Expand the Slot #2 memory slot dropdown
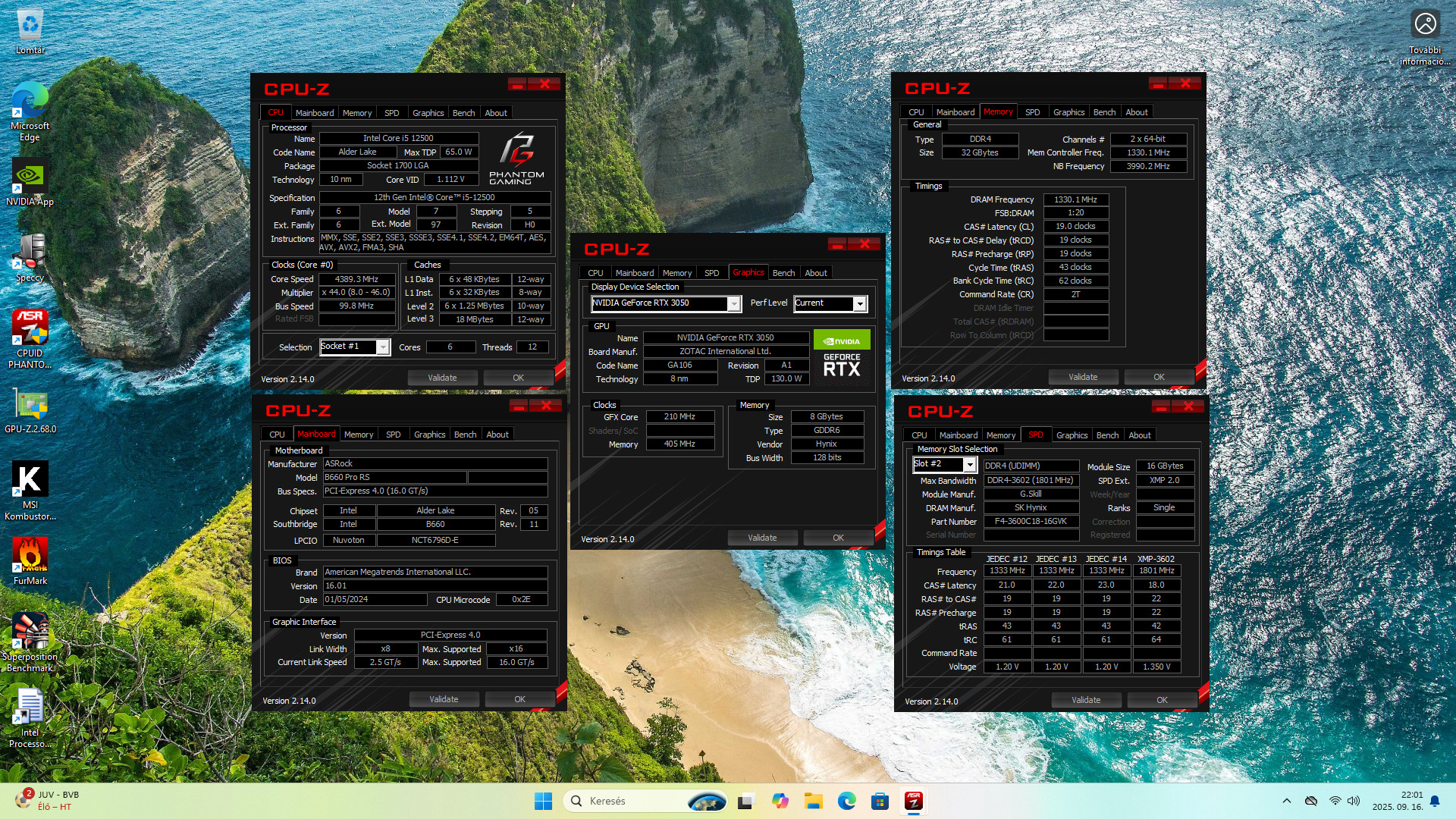The image size is (1456, 819). (969, 465)
